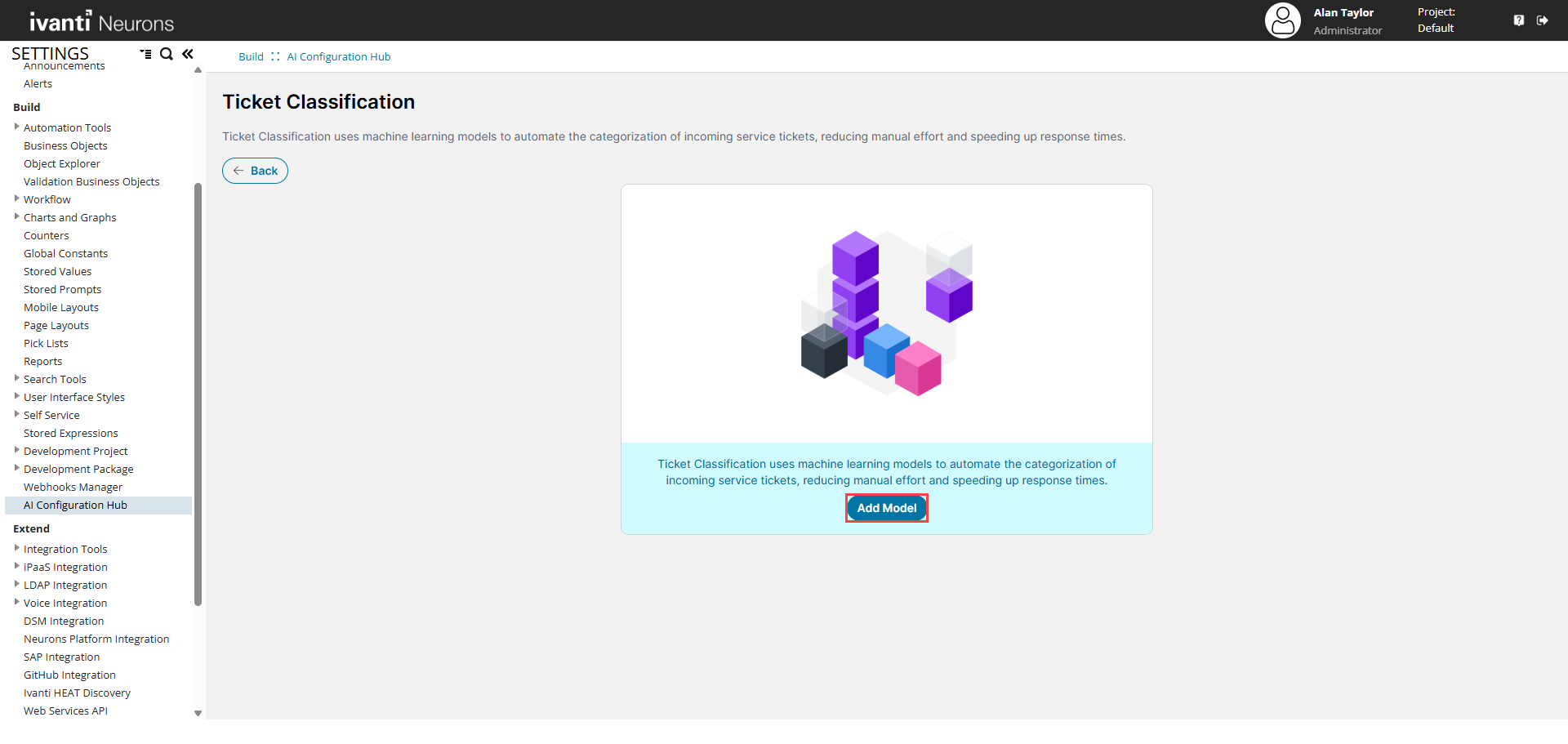This screenshot has width=1568, height=744.
Task: Click the Build section heading
Action: click(27, 107)
